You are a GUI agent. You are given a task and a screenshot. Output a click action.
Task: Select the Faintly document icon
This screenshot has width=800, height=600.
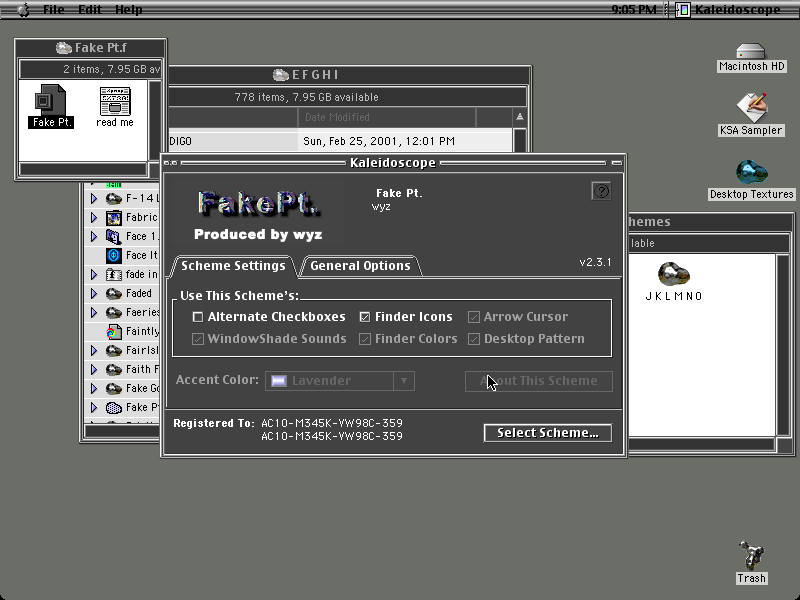click(113, 332)
